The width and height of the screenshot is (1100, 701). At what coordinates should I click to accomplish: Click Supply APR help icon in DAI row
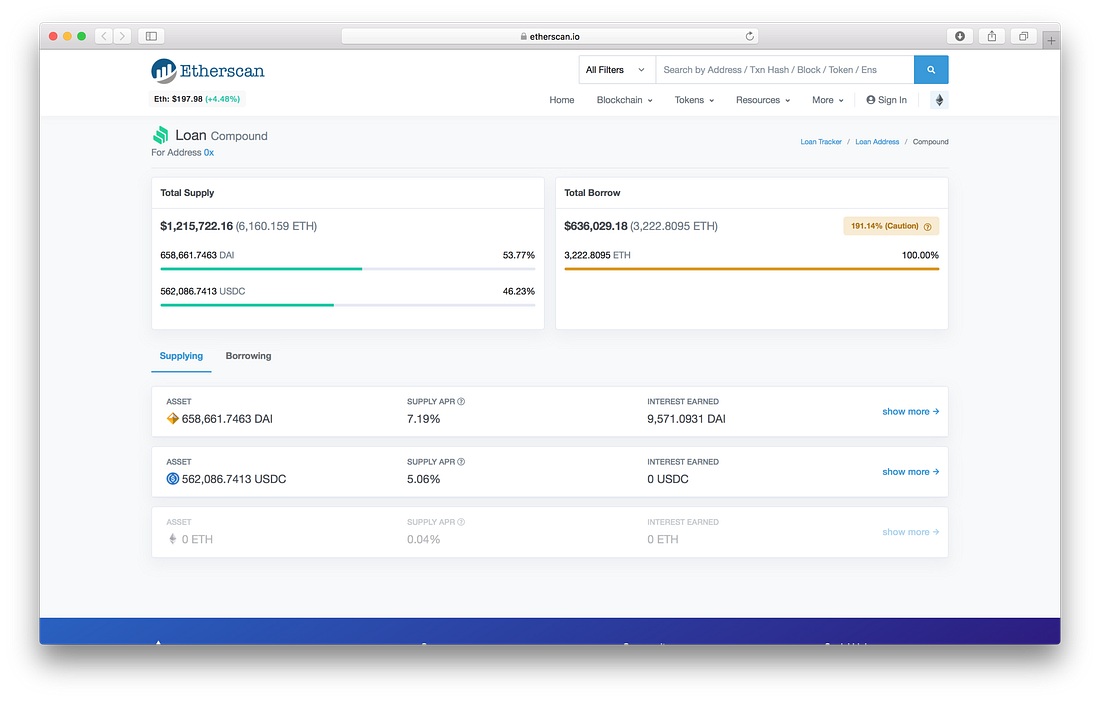tap(461, 401)
